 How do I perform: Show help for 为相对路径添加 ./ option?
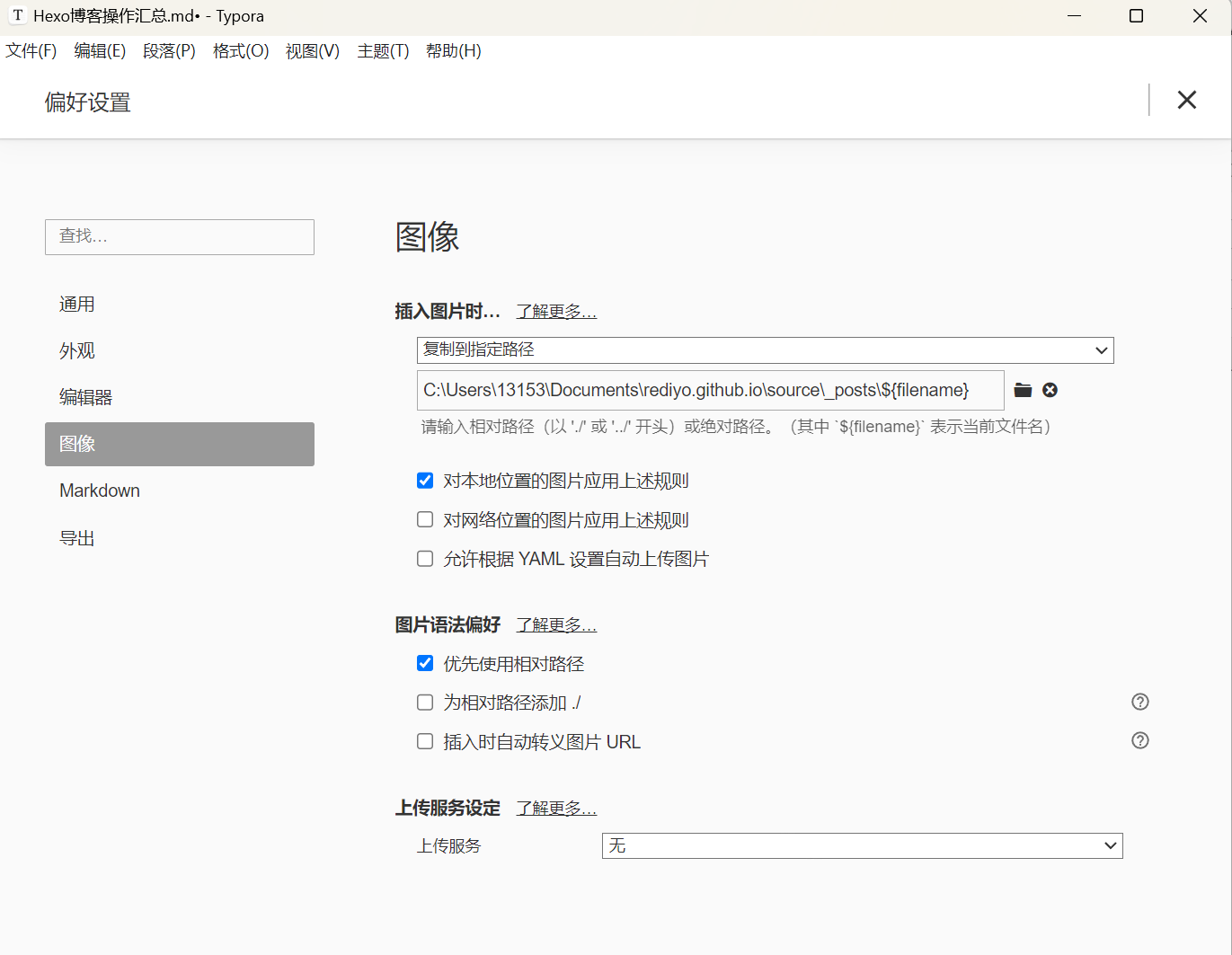(x=1140, y=702)
